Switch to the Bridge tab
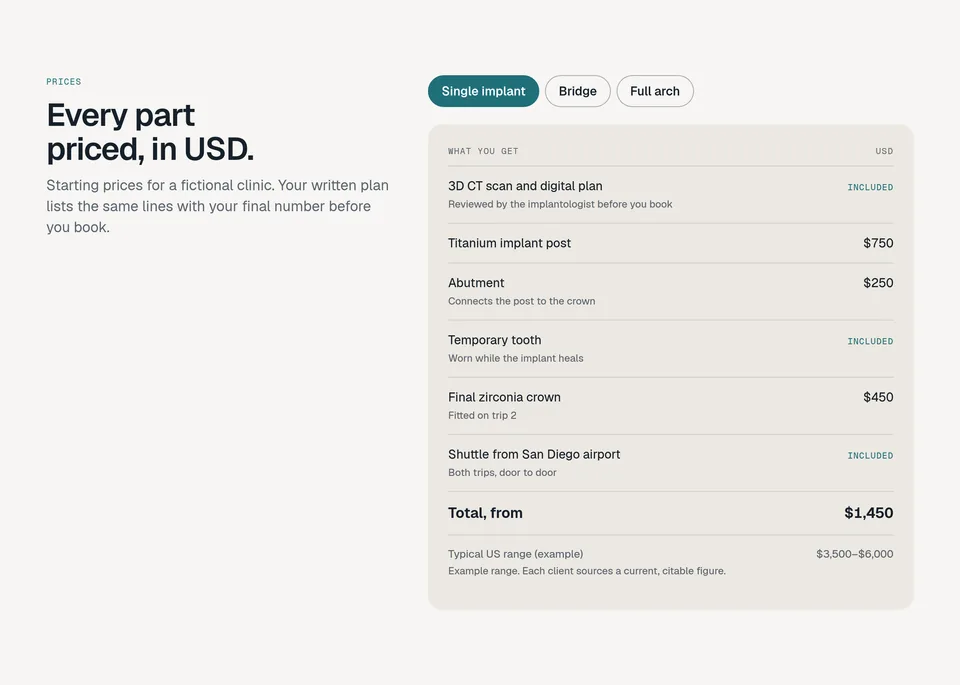Screen dimensions: 960x685 click(x=577, y=91)
